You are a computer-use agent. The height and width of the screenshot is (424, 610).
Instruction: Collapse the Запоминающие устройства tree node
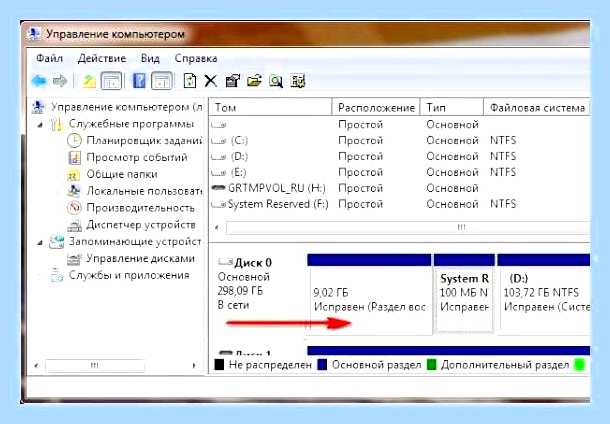[40, 243]
